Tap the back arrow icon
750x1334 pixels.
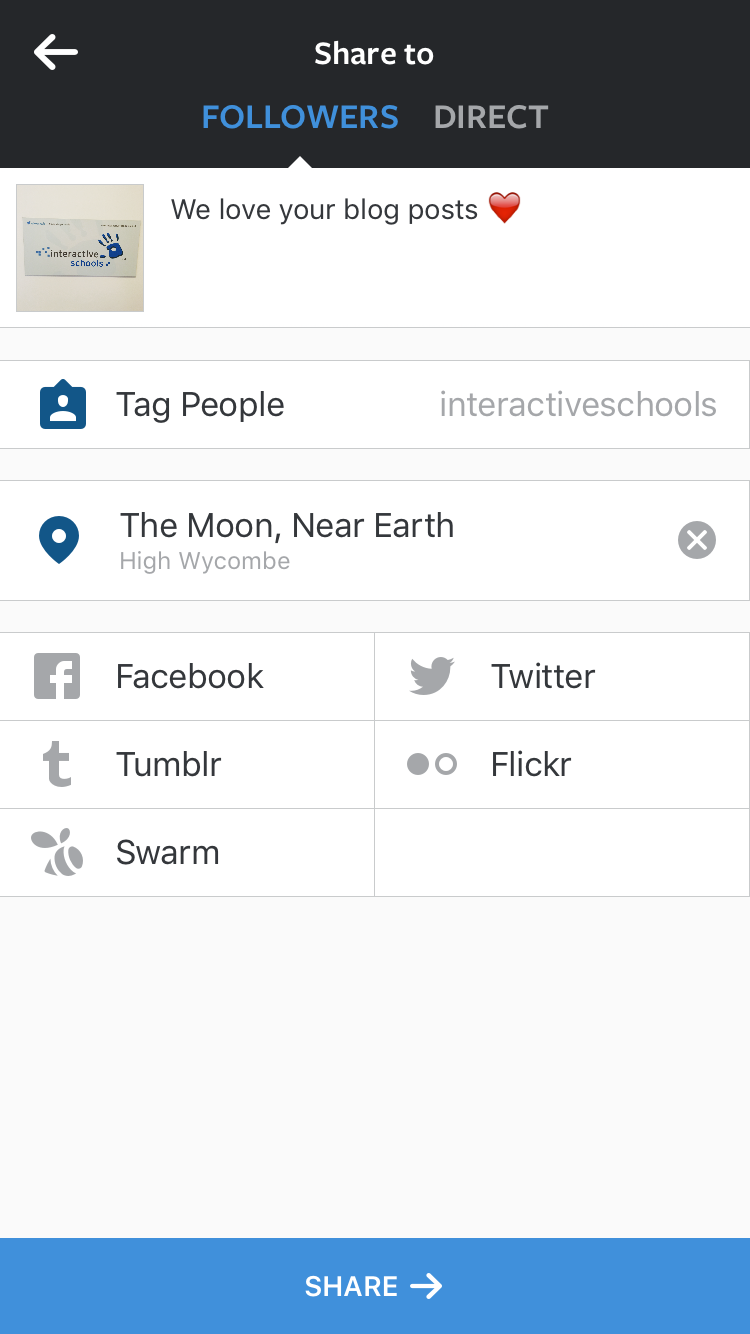coord(56,53)
